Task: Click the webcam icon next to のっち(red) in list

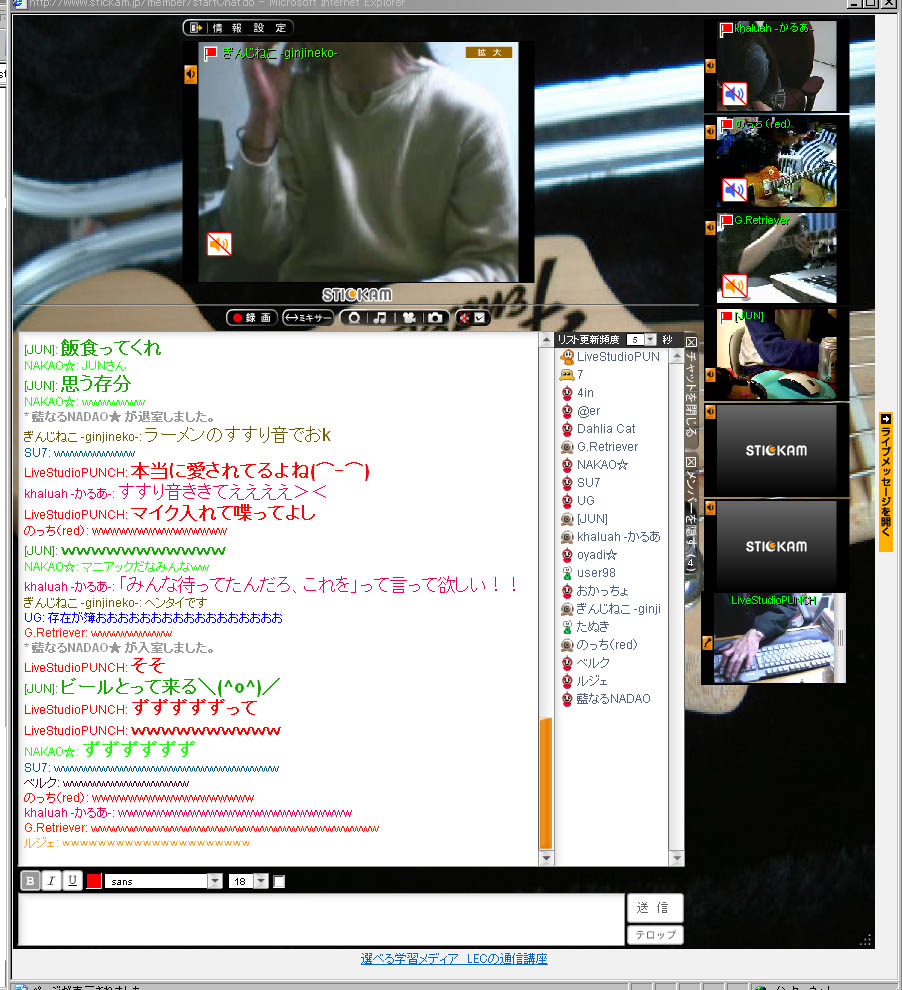Action: pyautogui.click(x=567, y=645)
